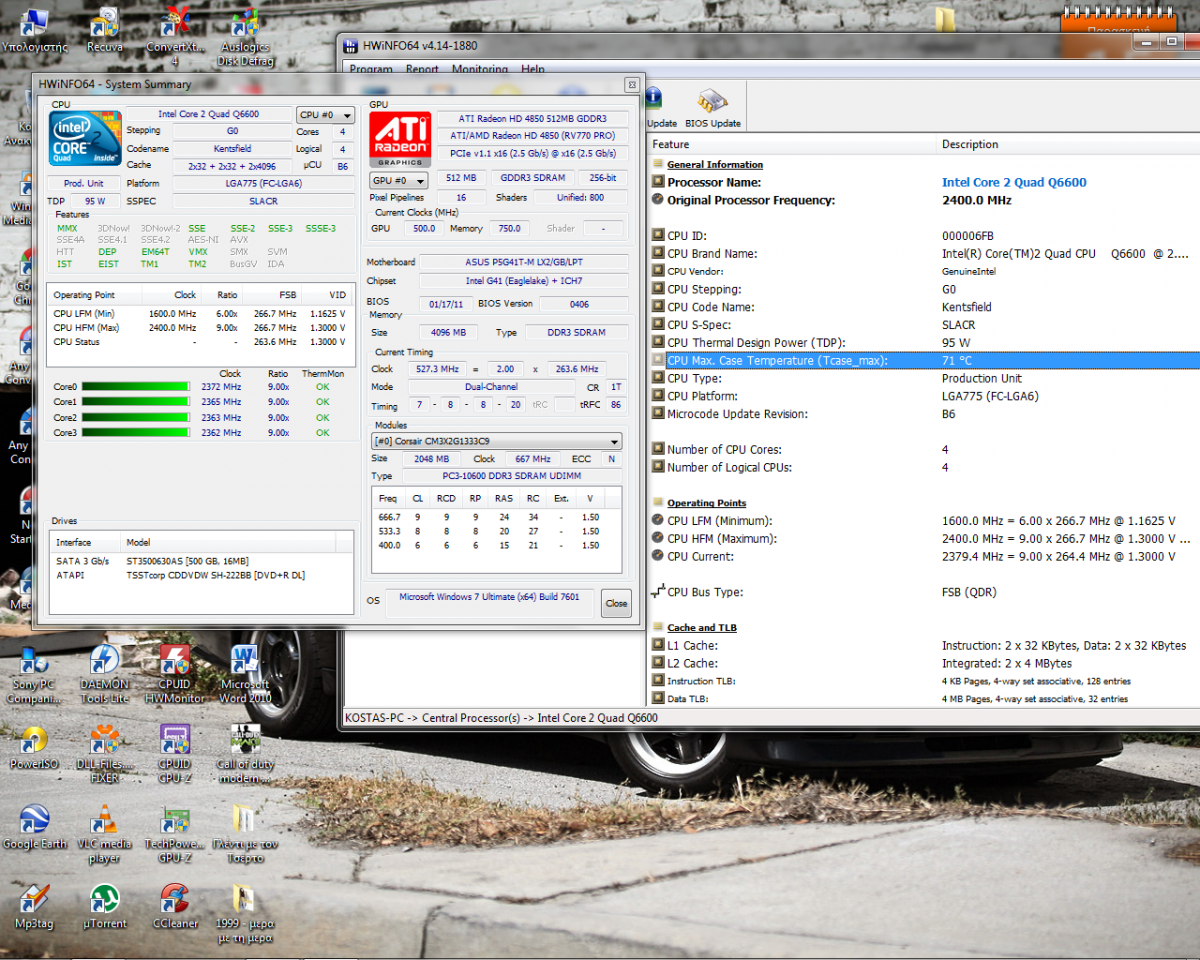
Task: Open TechPowerUp GPU-Z desktop shortcut
Action: 175,835
